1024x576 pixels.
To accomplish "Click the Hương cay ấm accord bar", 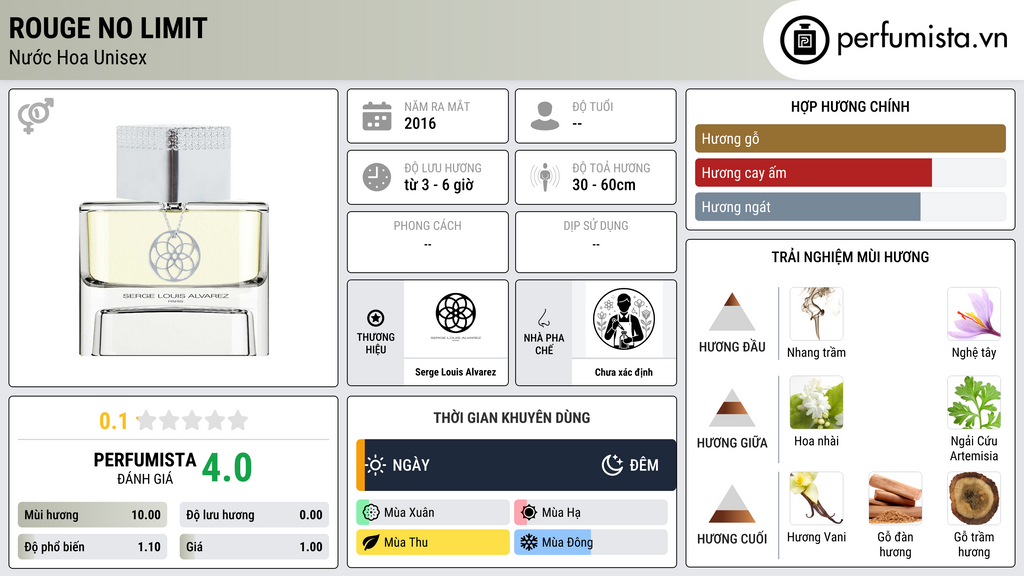I will coord(850,172).
